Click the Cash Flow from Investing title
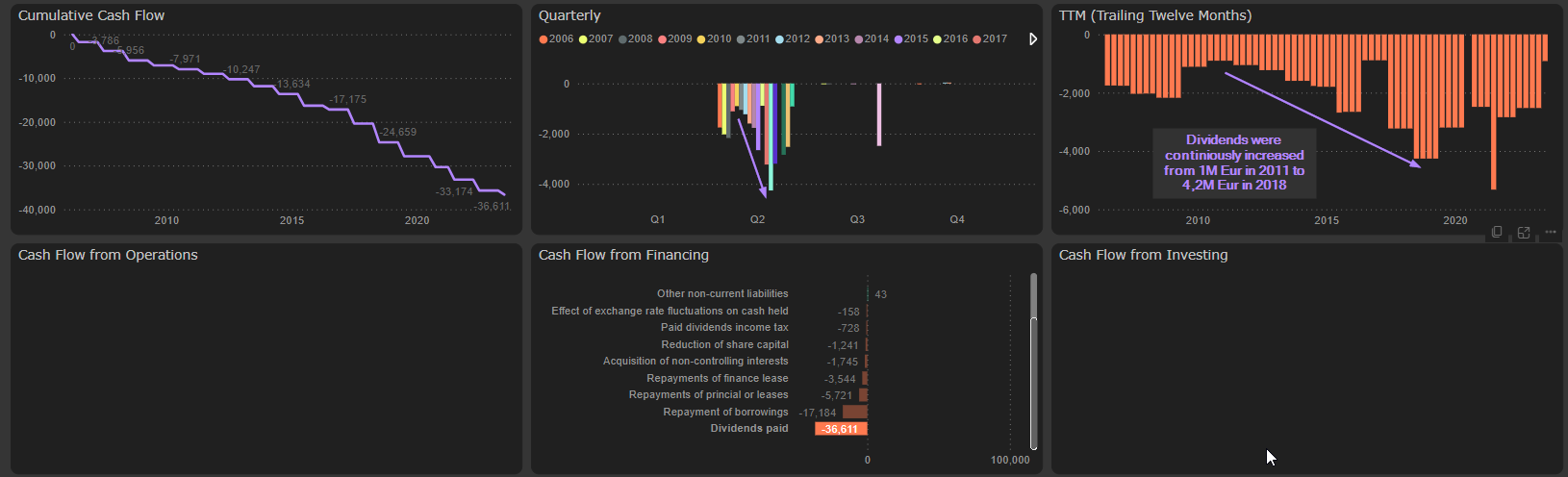 (1143, 255)
